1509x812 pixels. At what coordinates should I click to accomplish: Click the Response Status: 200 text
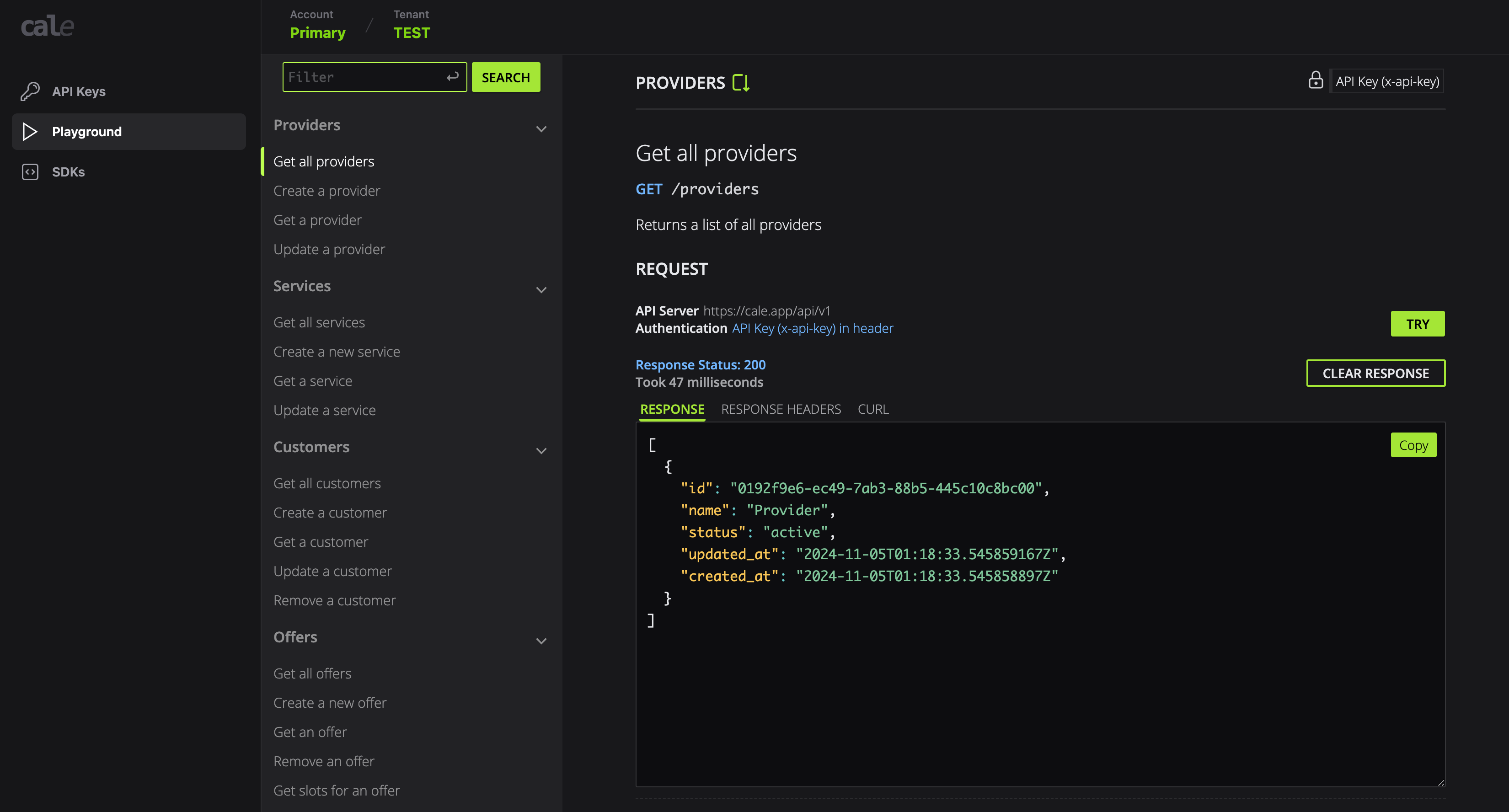pyautogui.click(x=701, y=364)
